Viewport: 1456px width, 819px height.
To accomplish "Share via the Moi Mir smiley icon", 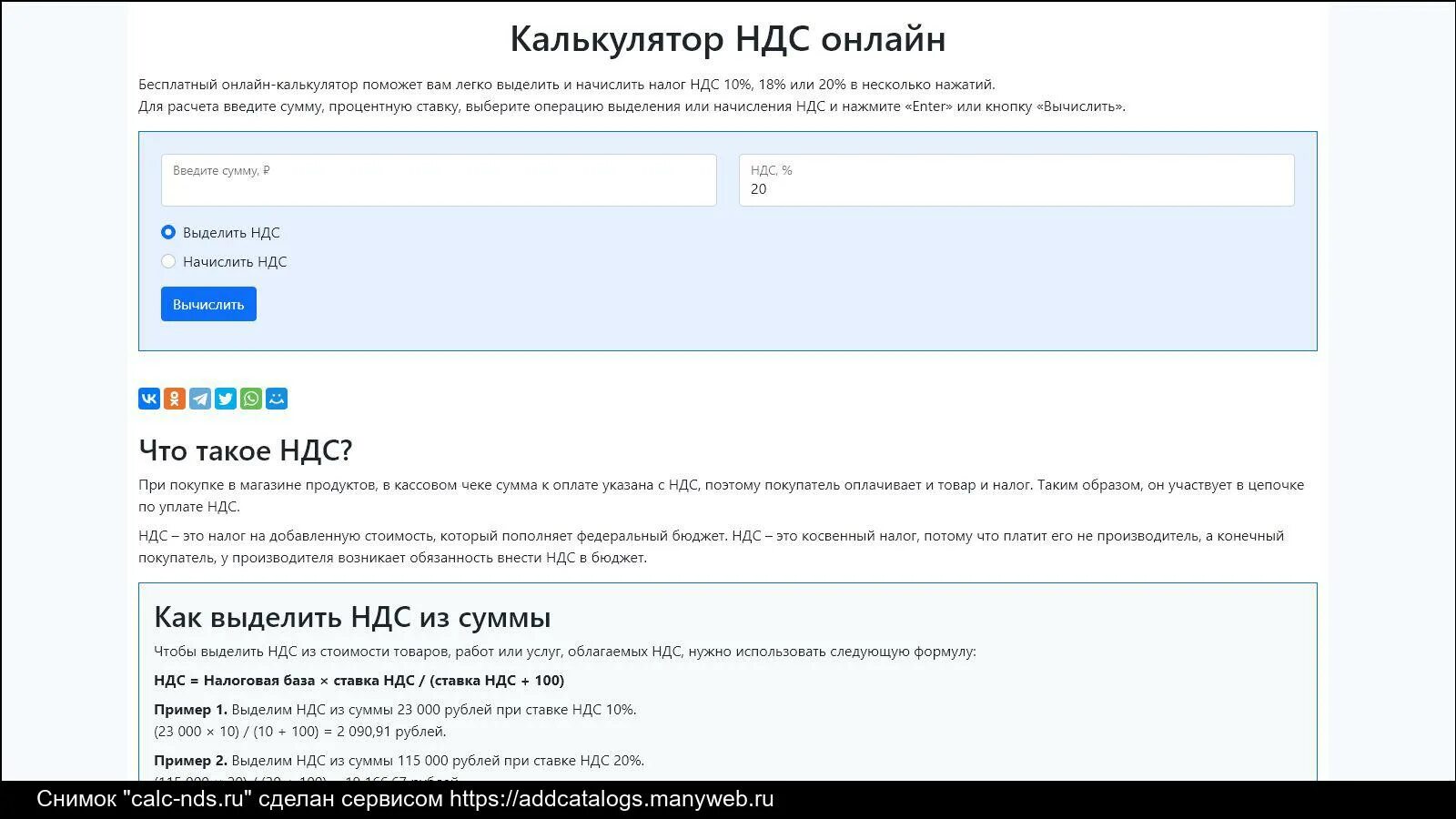I will click(x=275, y=398).
